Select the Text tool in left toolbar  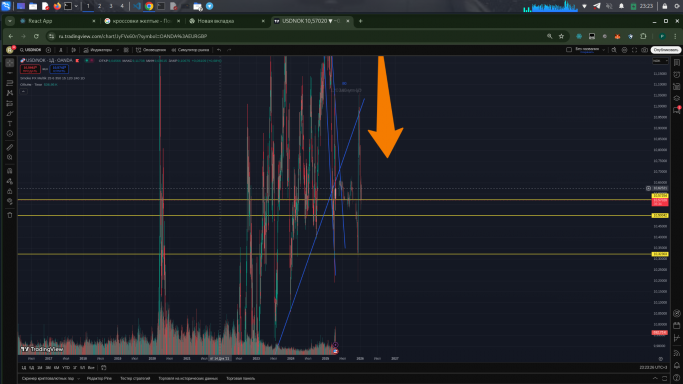tap(10, 124)
